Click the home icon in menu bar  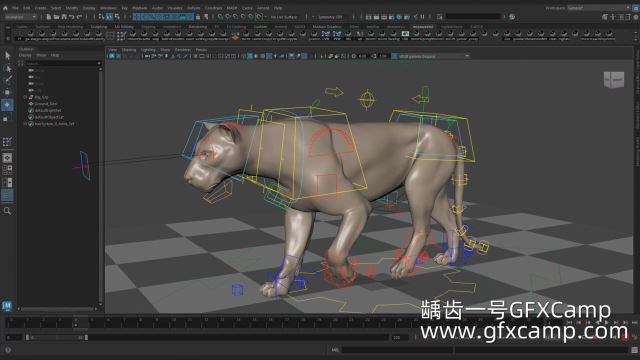(5, 8)
